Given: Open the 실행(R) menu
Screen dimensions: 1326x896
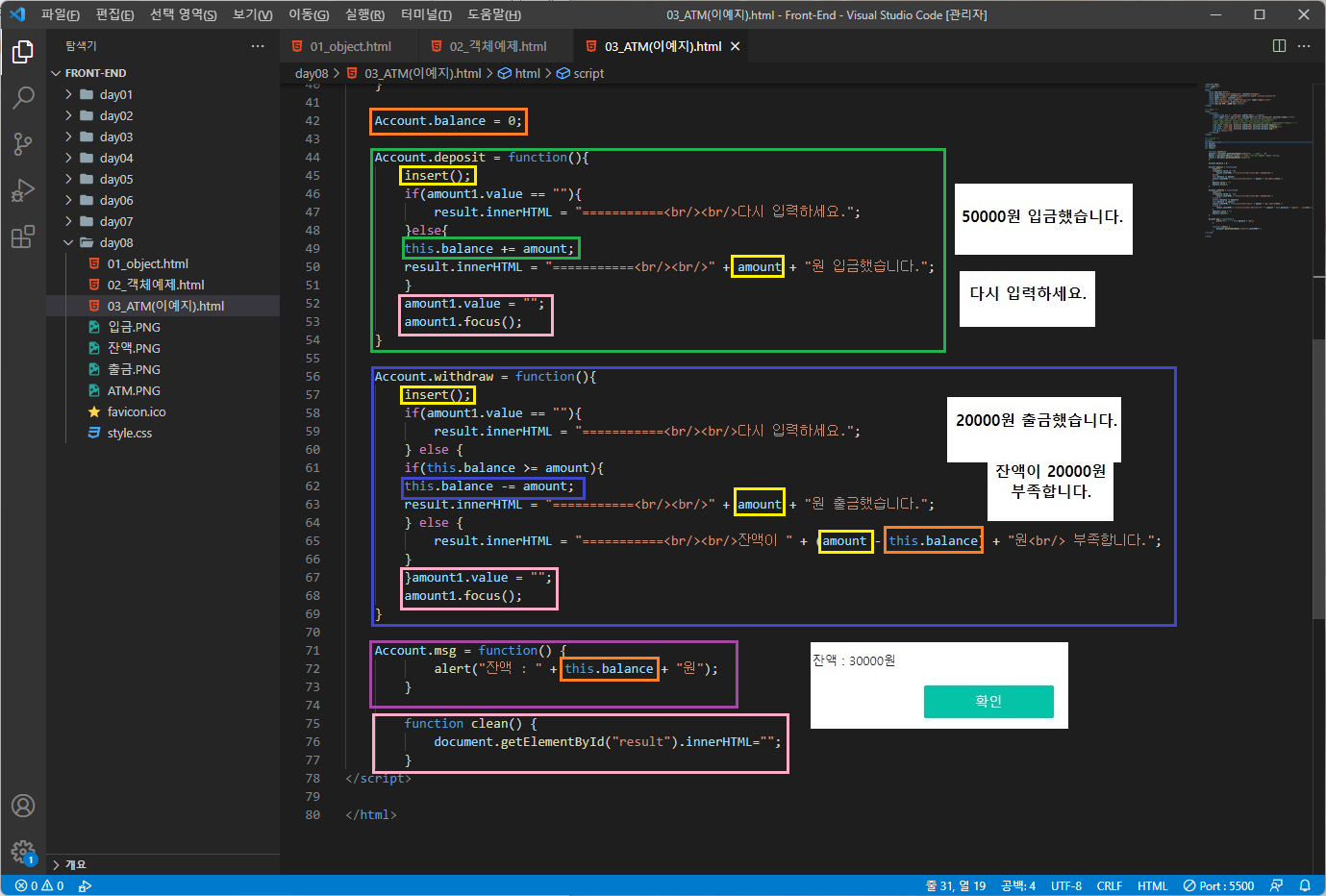Looking at the screenshot, I should click(364, 14).
